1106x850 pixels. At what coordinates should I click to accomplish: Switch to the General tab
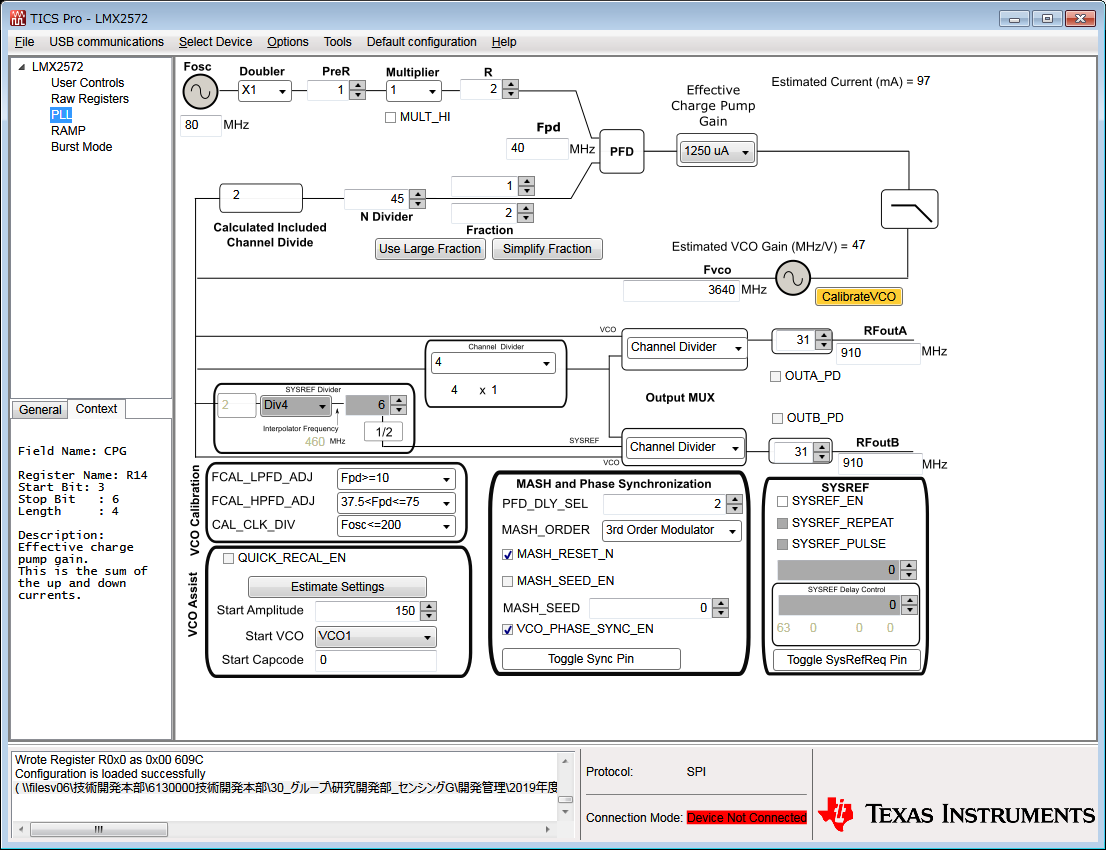[40, 410]
